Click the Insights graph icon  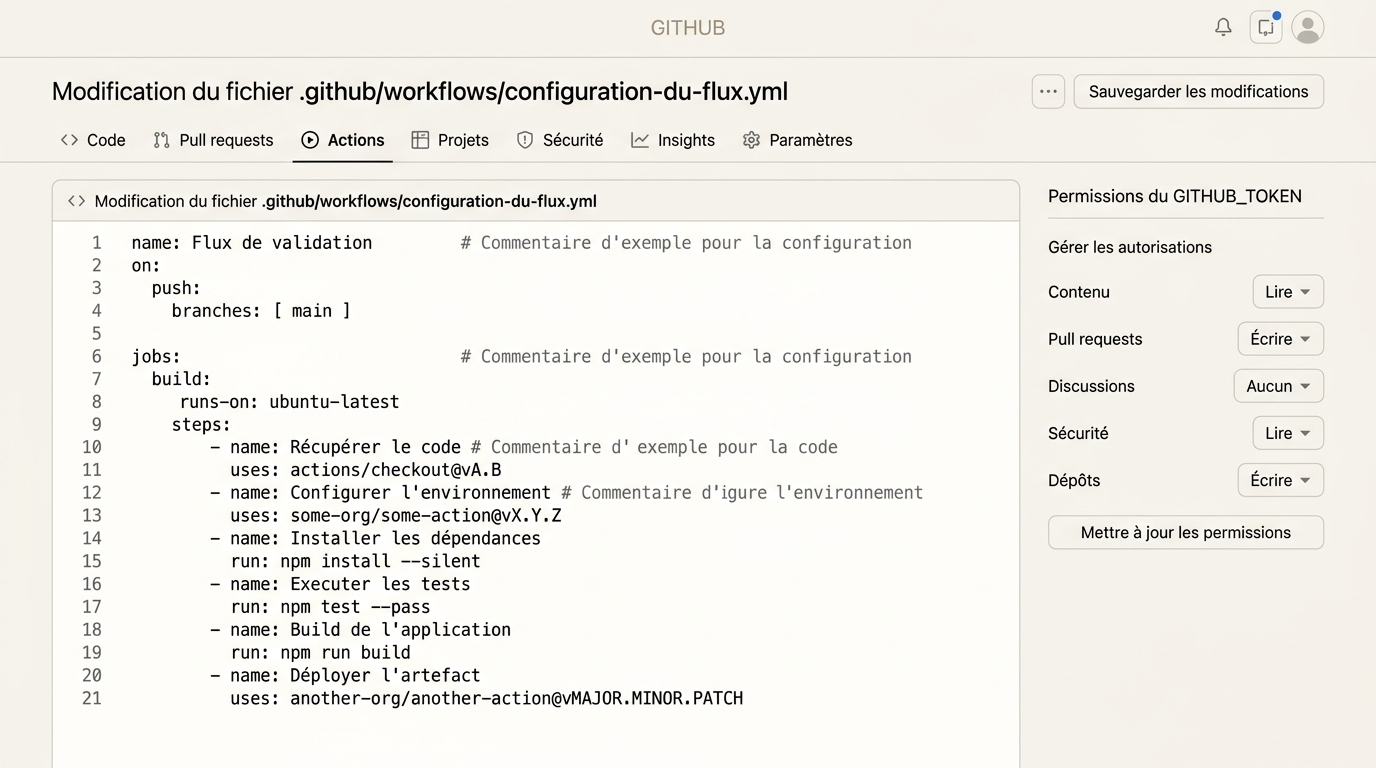click(640, 140)
